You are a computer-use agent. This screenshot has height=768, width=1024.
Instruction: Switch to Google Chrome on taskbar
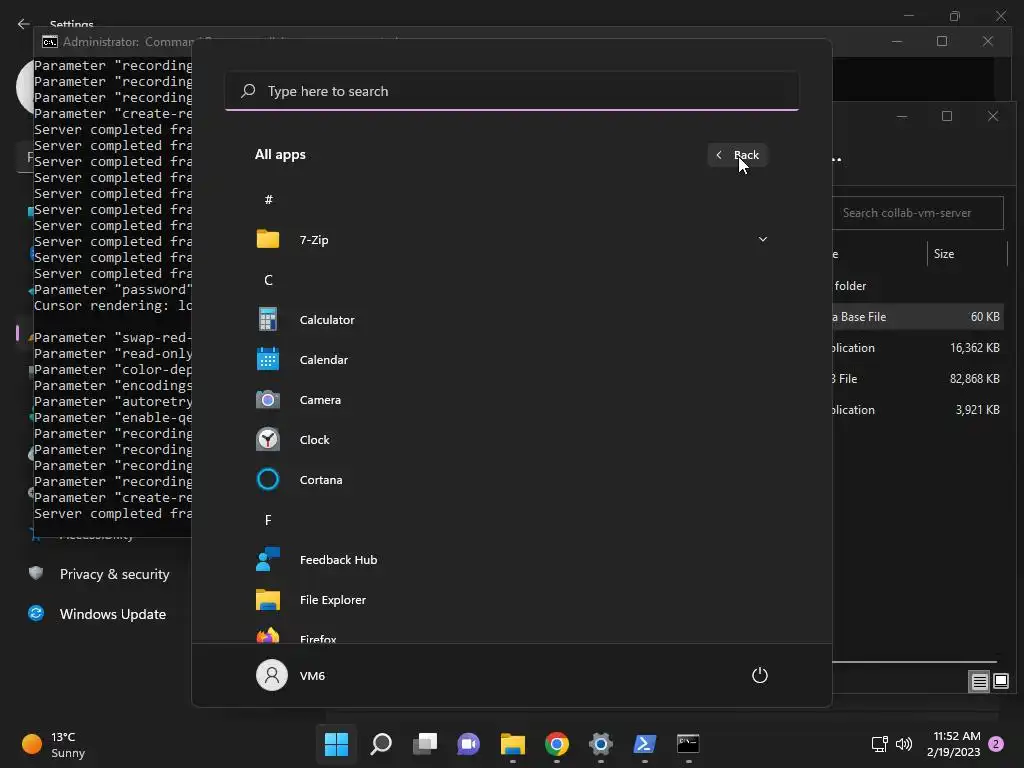556,744
